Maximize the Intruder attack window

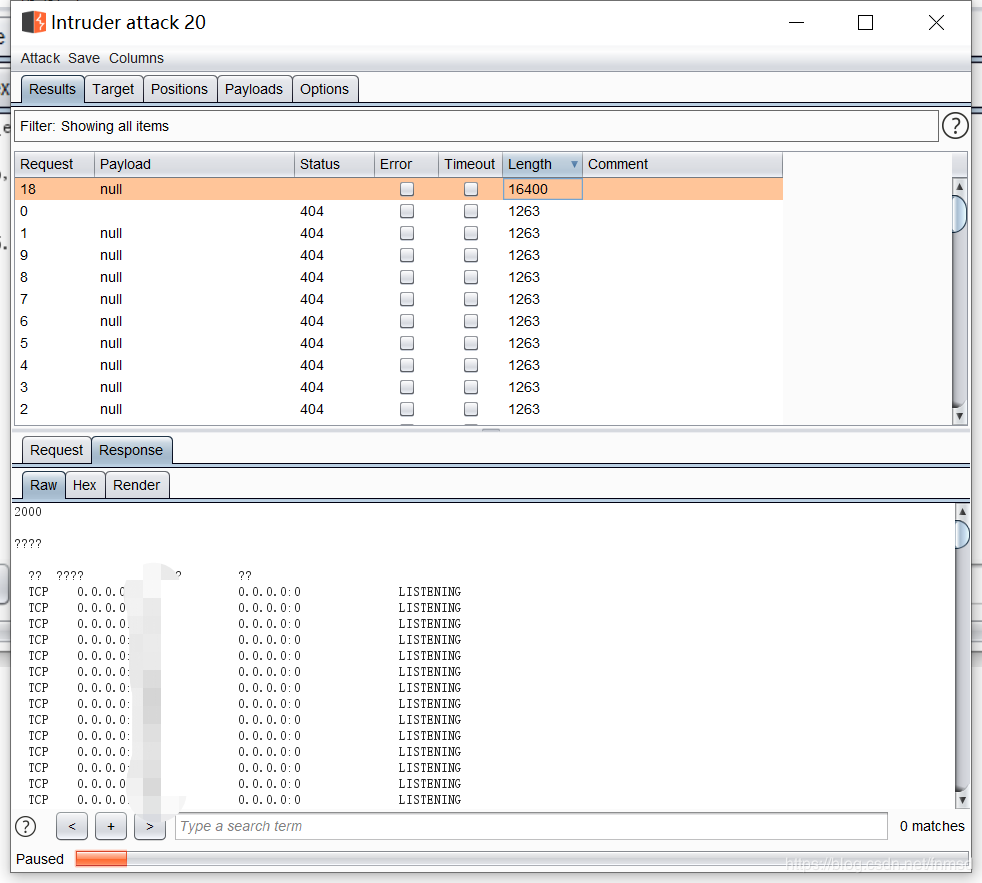[866, 23]
